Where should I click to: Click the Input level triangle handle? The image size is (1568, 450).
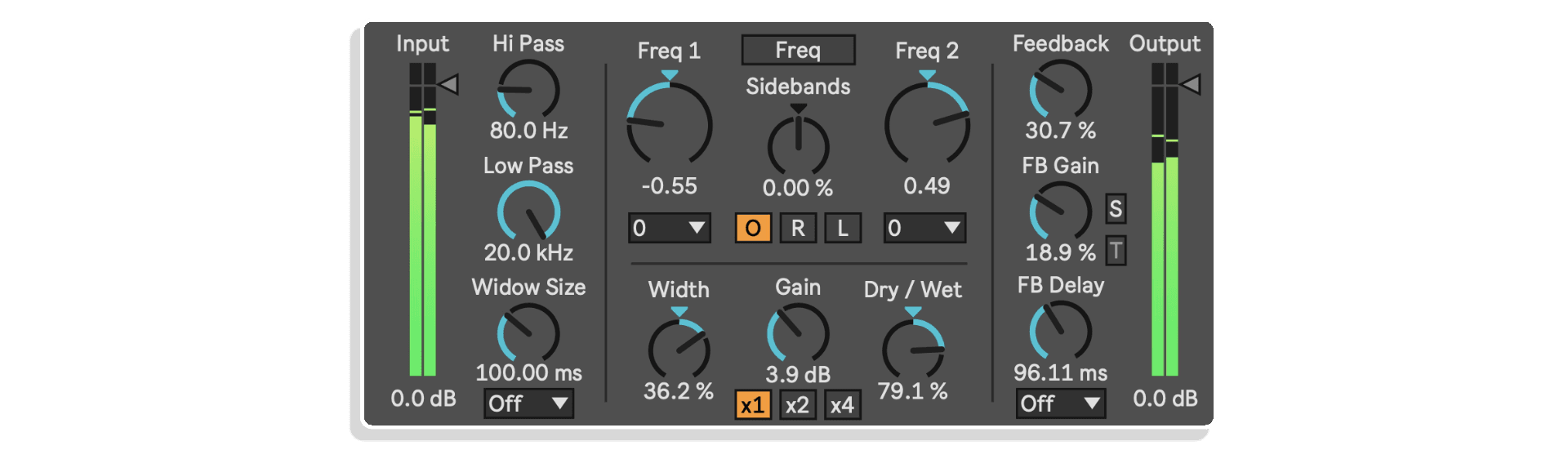tap(448, 84)
